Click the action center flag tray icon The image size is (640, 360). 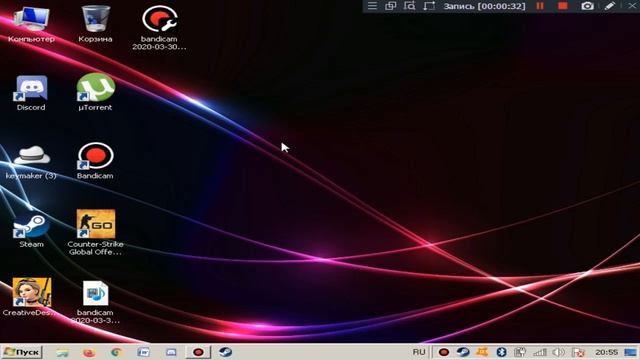point(578,352)
